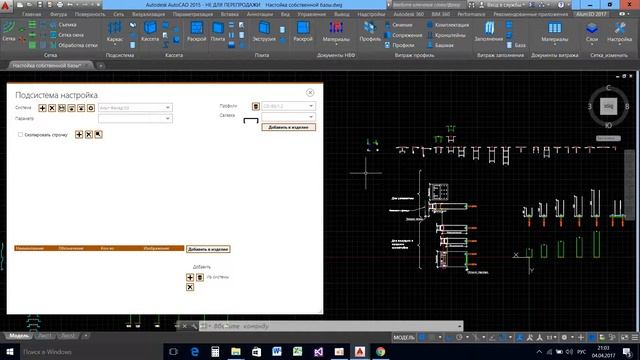Click new document tab plus button
The image size is (640, 360).
point(100,66)
